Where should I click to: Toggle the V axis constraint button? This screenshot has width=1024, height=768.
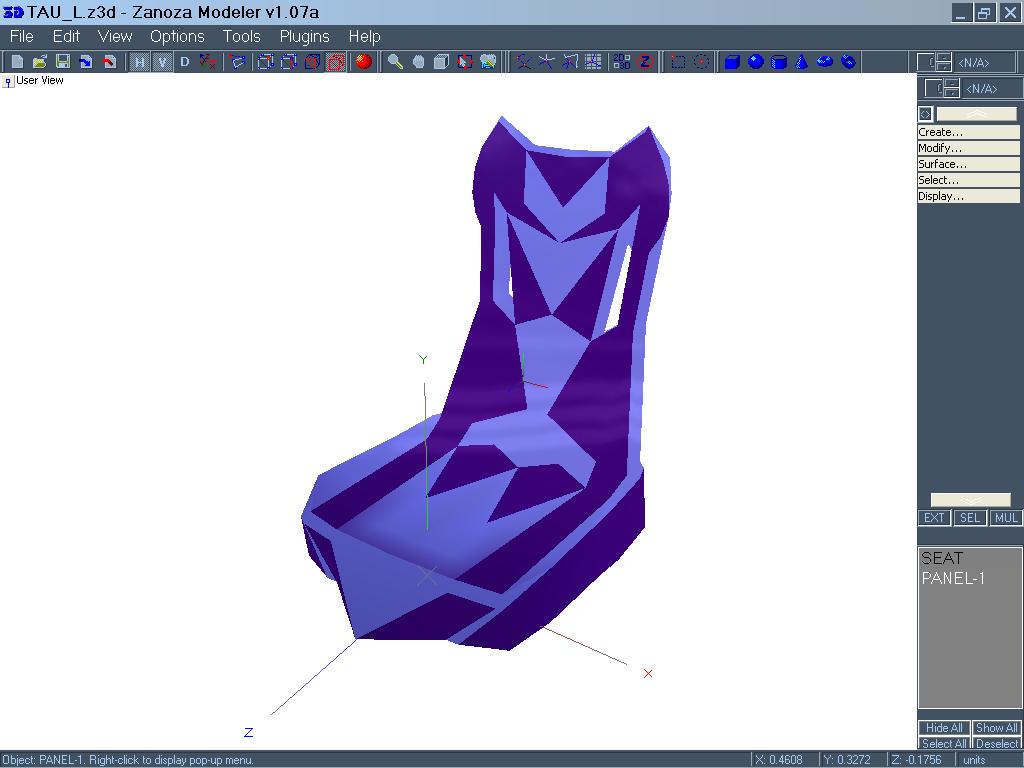point(161,62)
